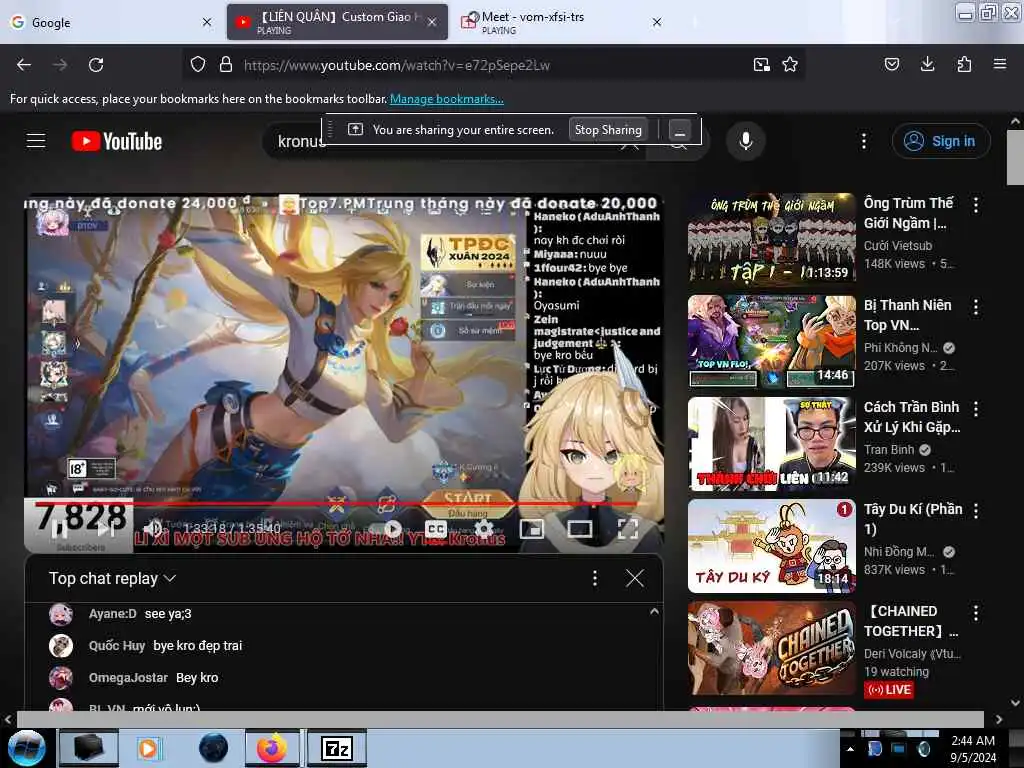
Task: Open the CHAINED TOGETHER live stream title
Action: [911, 621]
